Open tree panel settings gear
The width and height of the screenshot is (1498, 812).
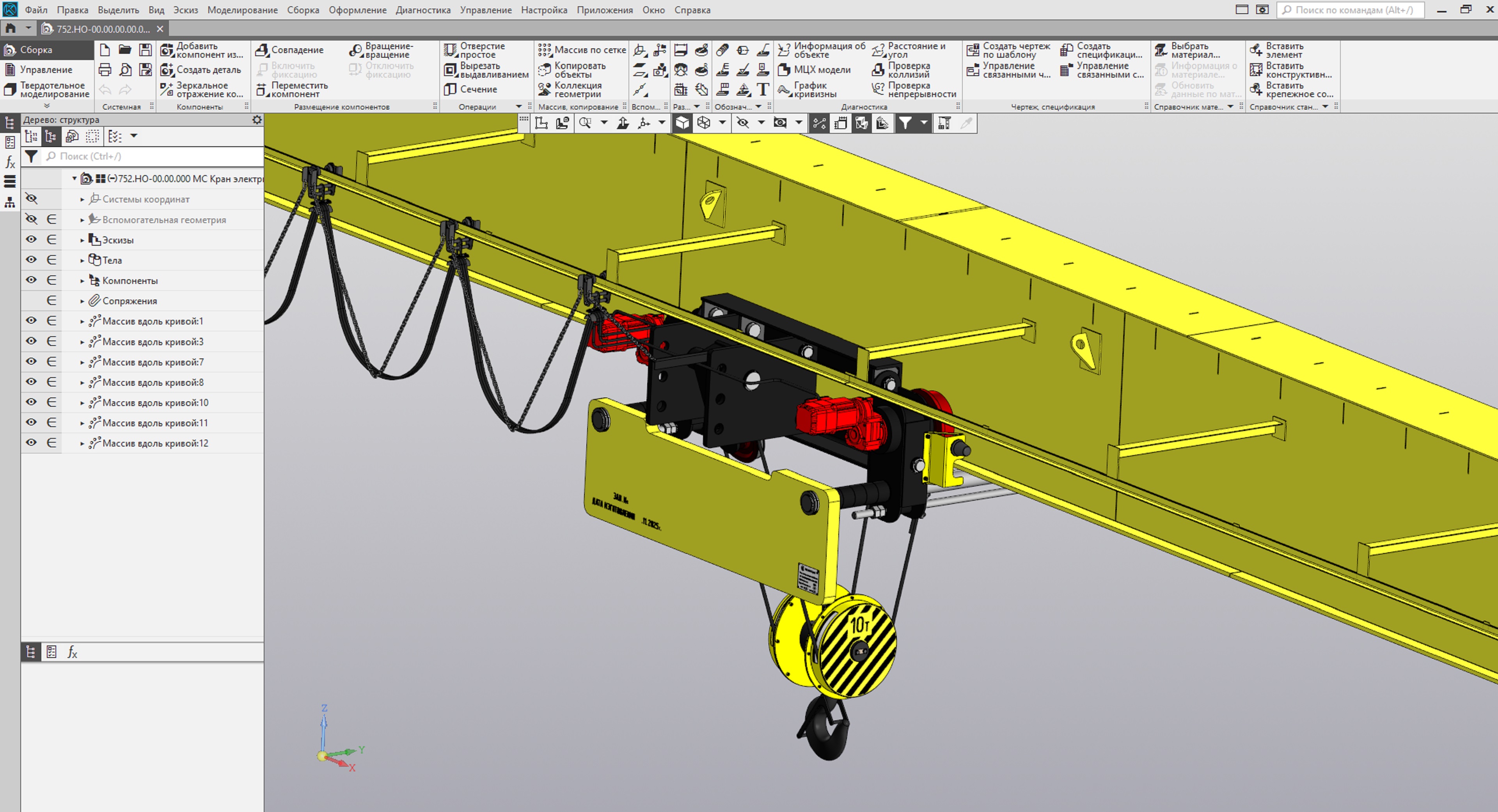pos(256,120)
